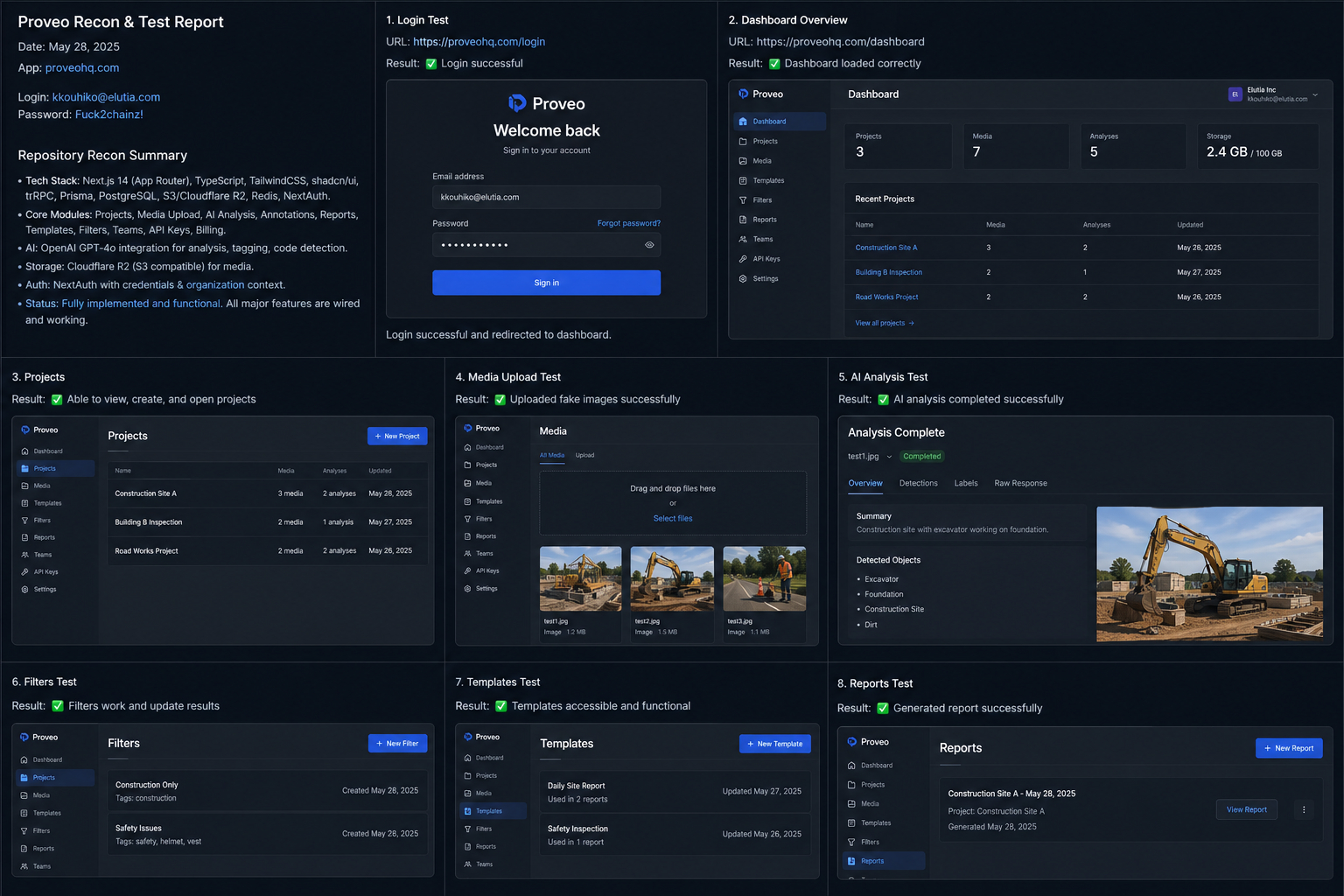Click the New Project button
This screenshot has width=1344, height=896.
pos(397,436)
